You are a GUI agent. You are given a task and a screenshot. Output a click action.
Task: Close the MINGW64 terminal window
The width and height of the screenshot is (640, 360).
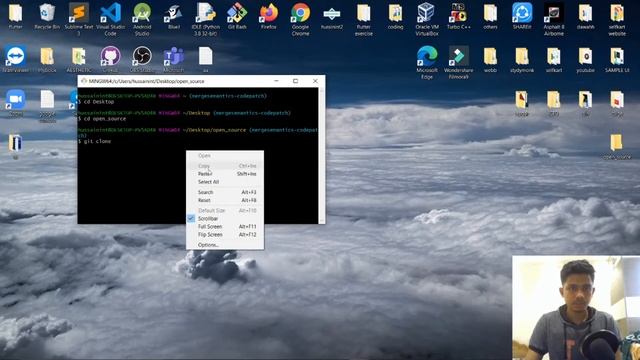[315, 81]
